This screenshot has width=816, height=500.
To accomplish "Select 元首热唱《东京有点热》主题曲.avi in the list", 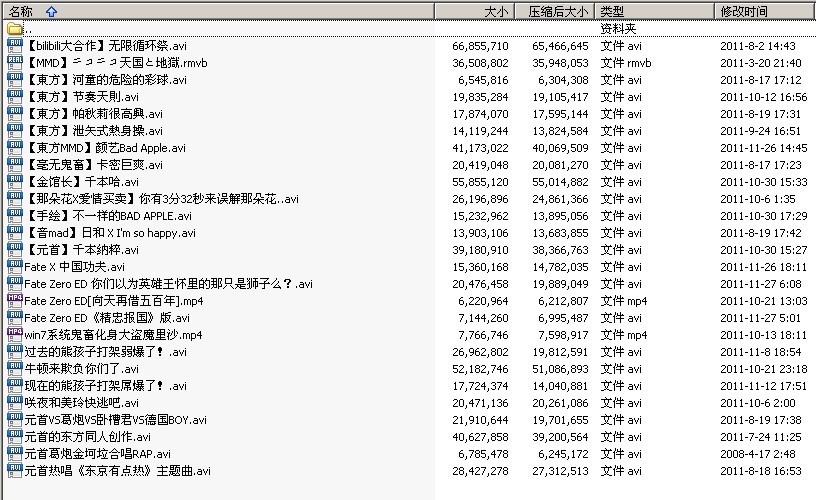I will (x=117, y=470).
